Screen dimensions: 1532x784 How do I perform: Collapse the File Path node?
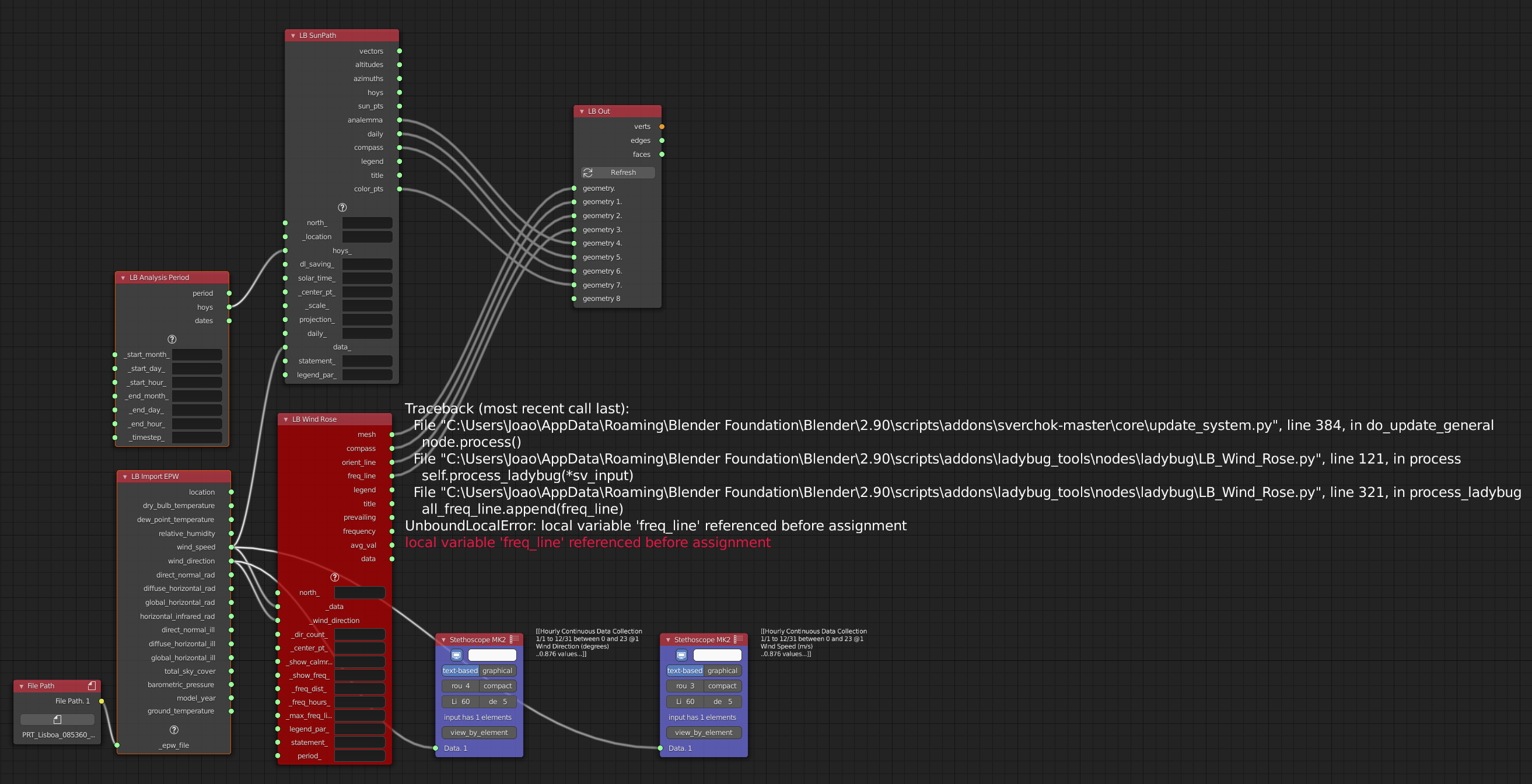22,685
